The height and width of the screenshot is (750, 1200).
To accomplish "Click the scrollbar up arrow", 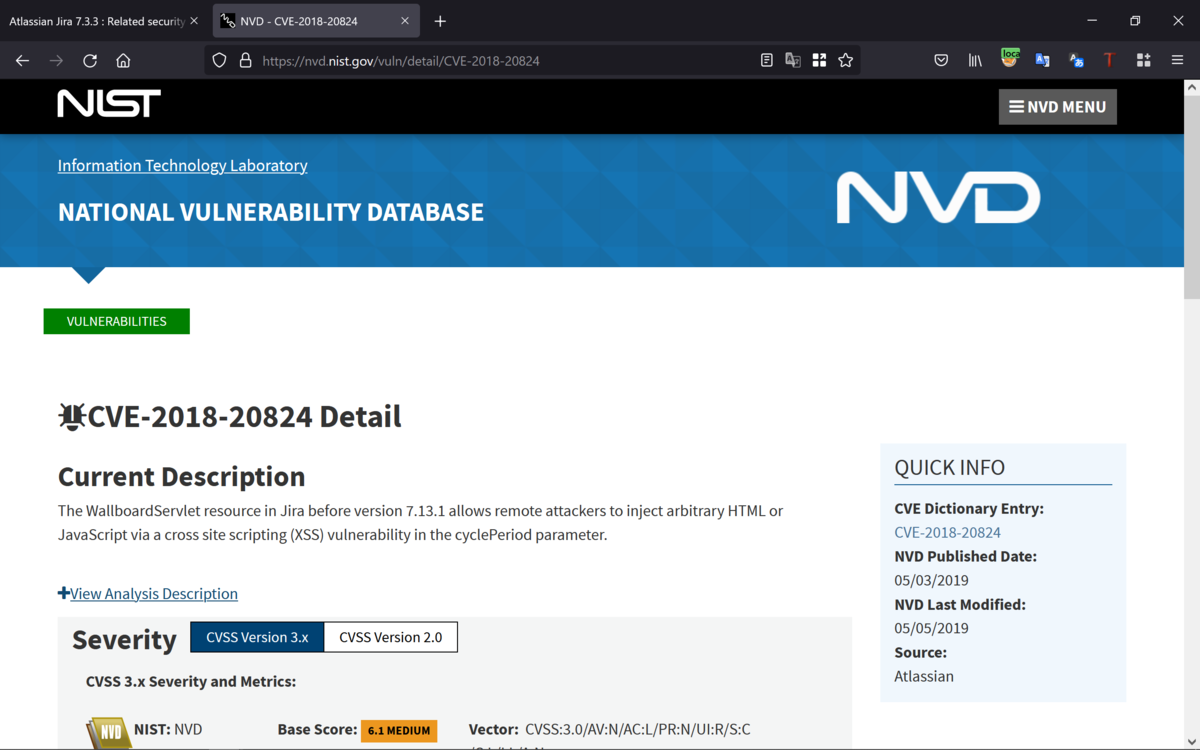I will tap(1191, 87).
